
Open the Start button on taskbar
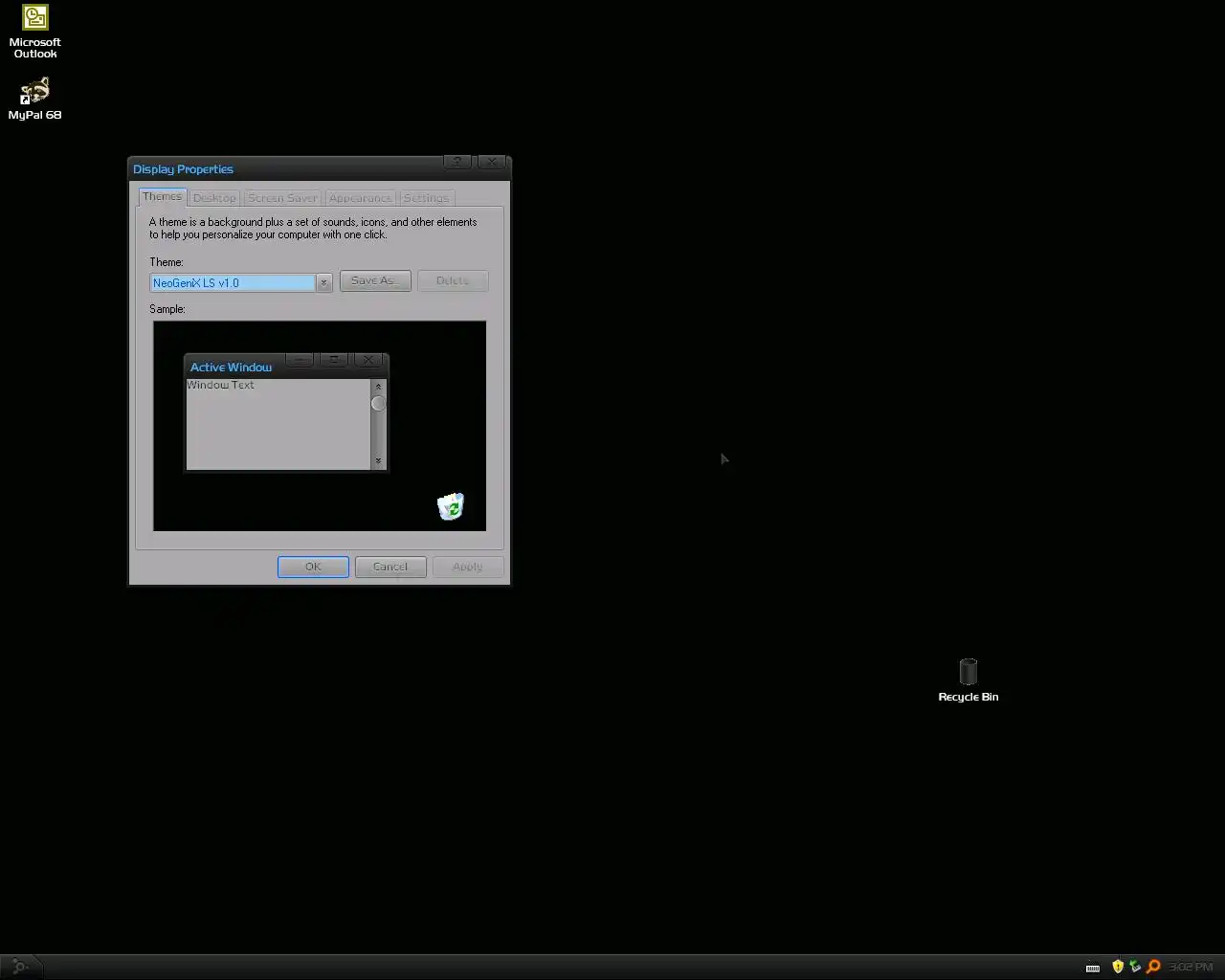pos(20,967)
